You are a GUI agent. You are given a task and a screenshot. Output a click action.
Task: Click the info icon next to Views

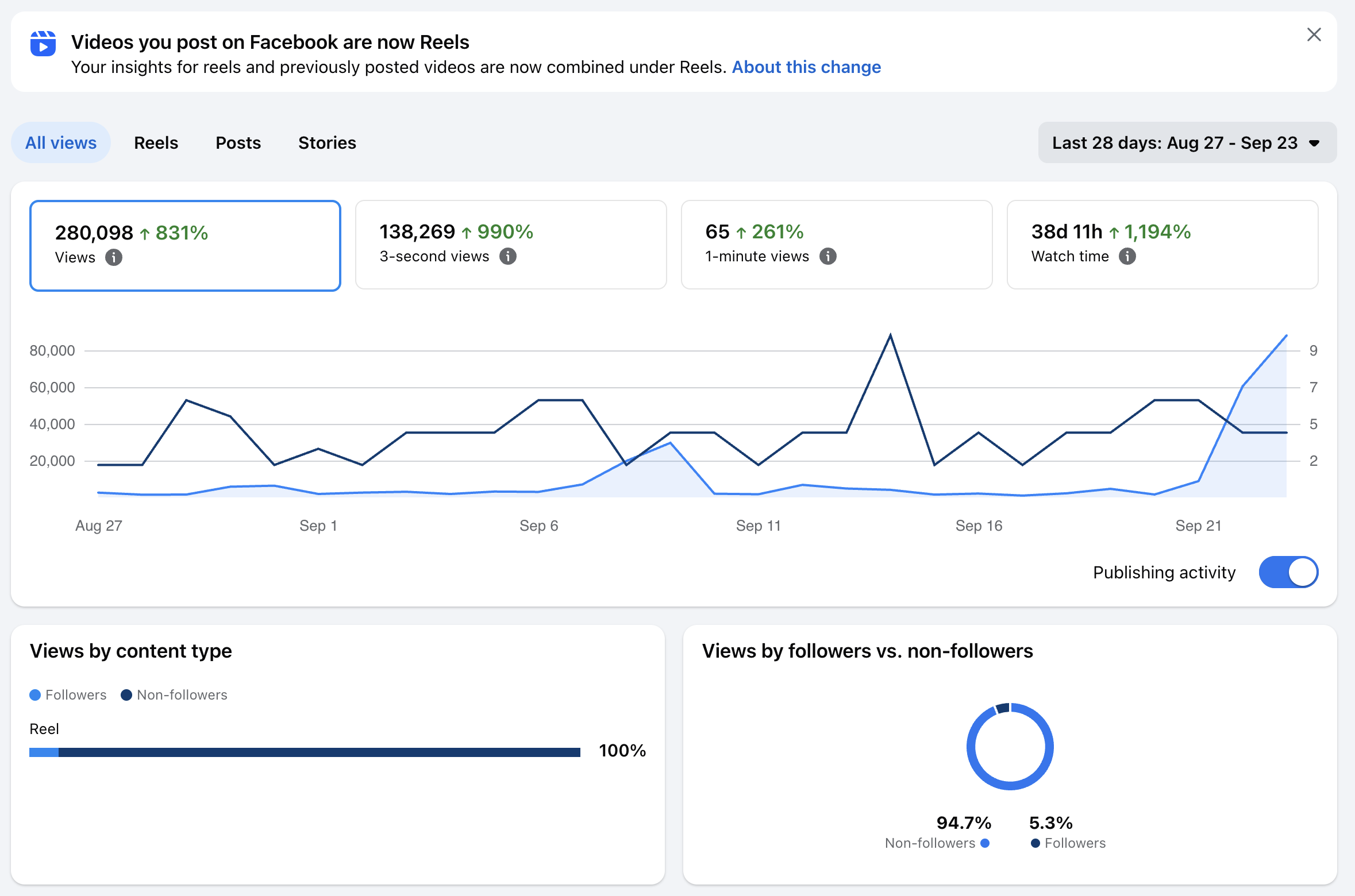[x=114, y=257]
